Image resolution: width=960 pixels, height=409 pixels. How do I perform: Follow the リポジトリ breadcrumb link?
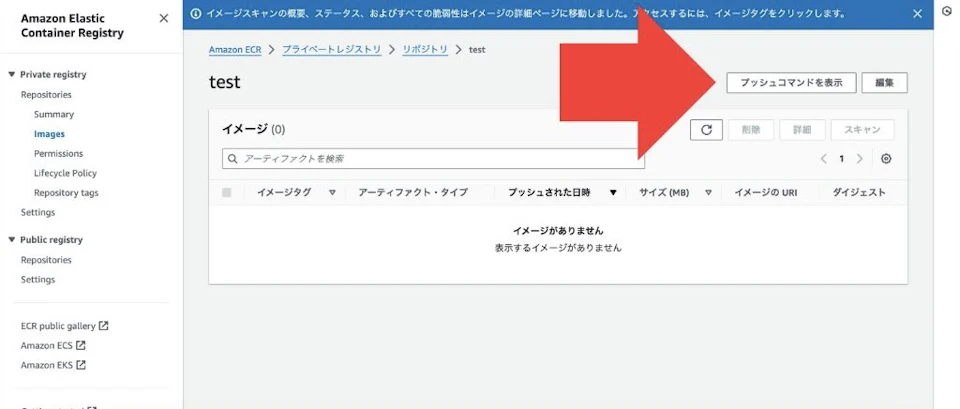point(425,50)
